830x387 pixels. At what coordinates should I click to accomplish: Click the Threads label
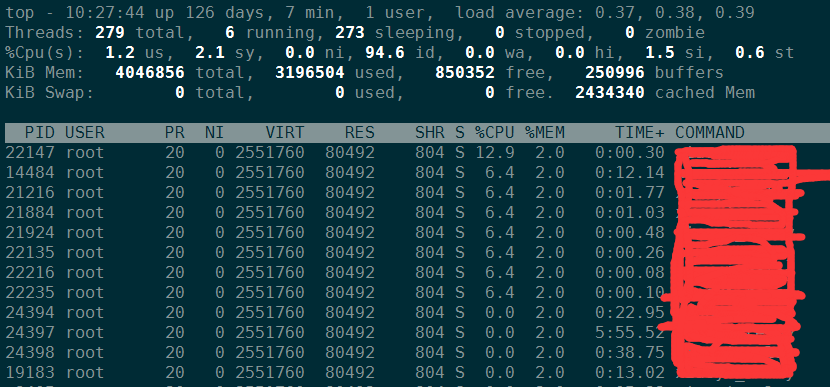(45, 33)
